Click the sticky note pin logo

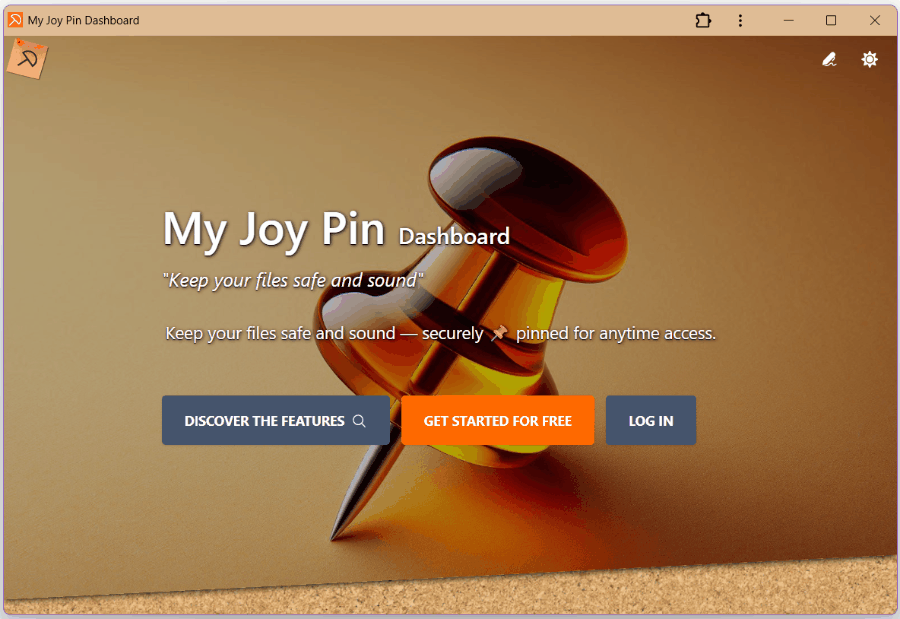click(x=27, y=59)
